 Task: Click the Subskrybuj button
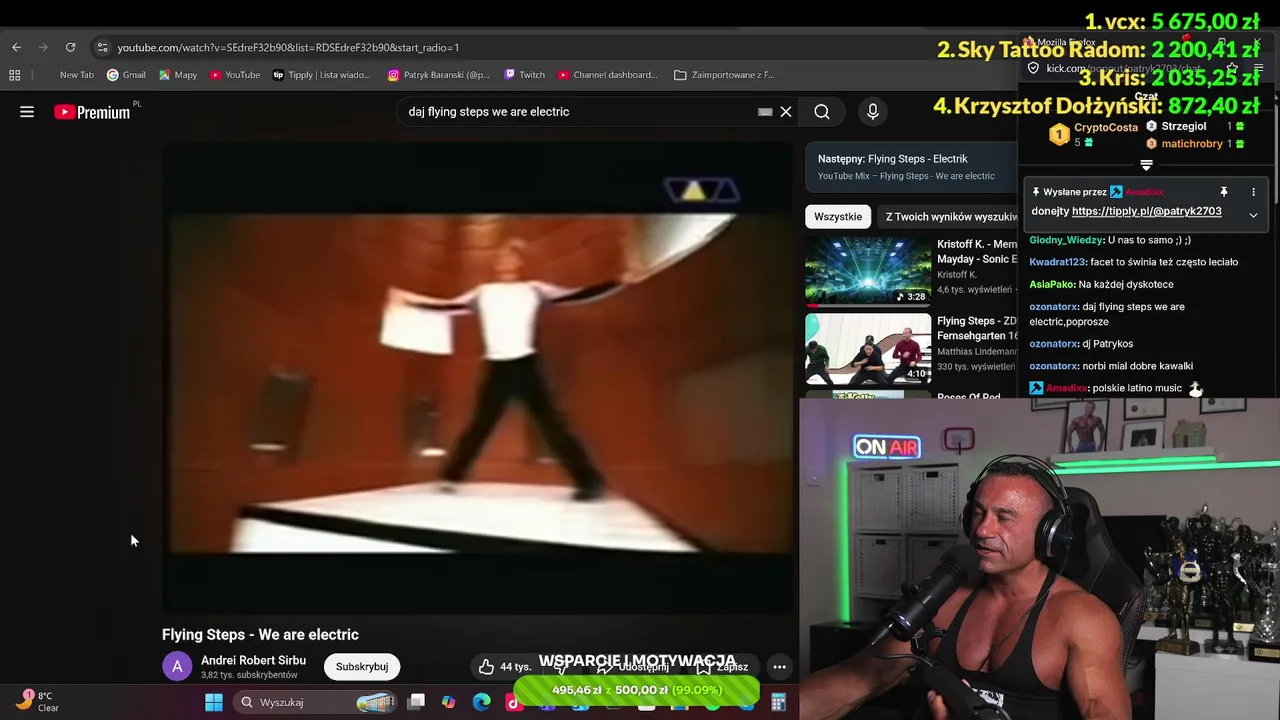[x=362, y=667]
